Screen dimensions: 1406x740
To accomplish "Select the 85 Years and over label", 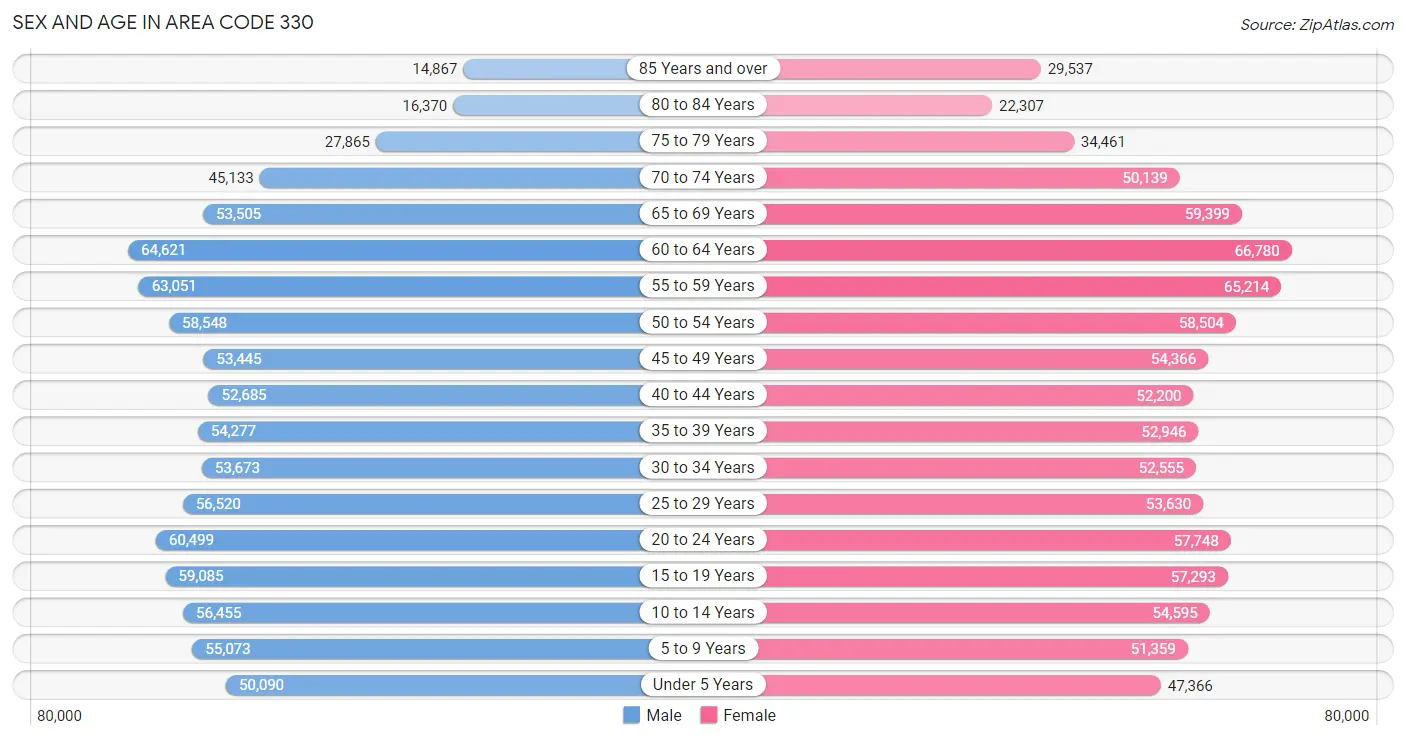I will click(x=703, y=68).
